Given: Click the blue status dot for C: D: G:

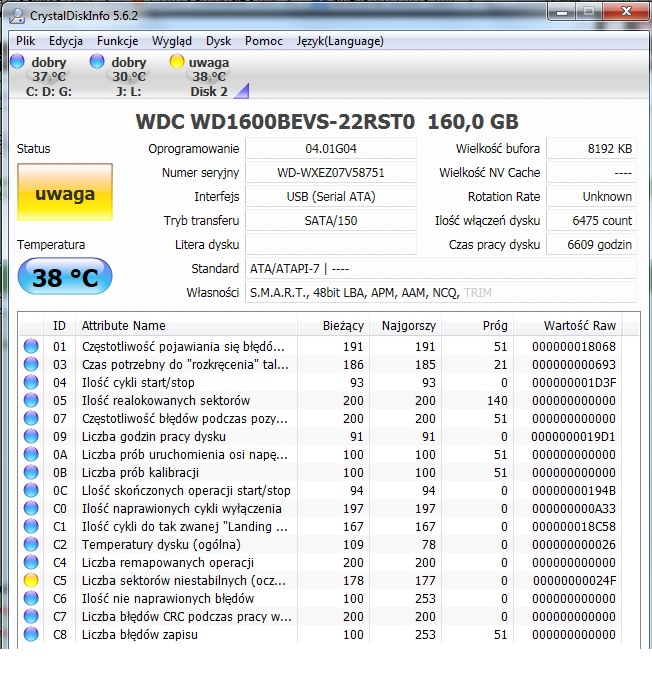Looking at the screenshot, I should coord(17,61).
